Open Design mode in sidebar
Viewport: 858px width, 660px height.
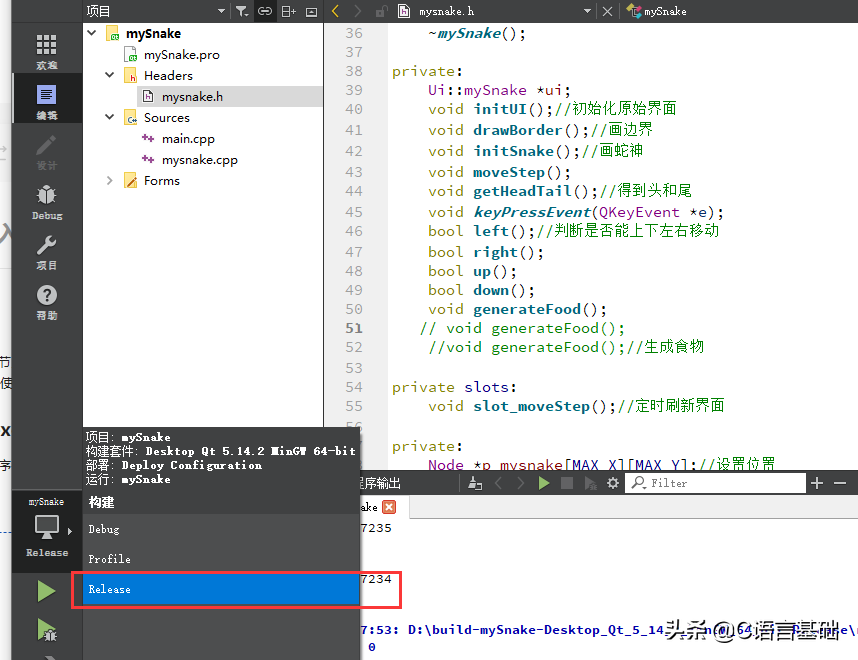click(47, 152)
